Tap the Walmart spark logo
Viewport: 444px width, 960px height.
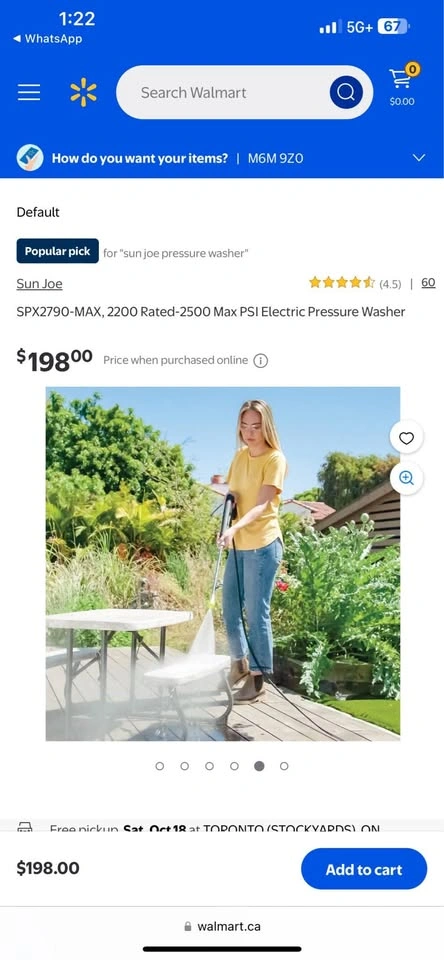tap(83, 92)
